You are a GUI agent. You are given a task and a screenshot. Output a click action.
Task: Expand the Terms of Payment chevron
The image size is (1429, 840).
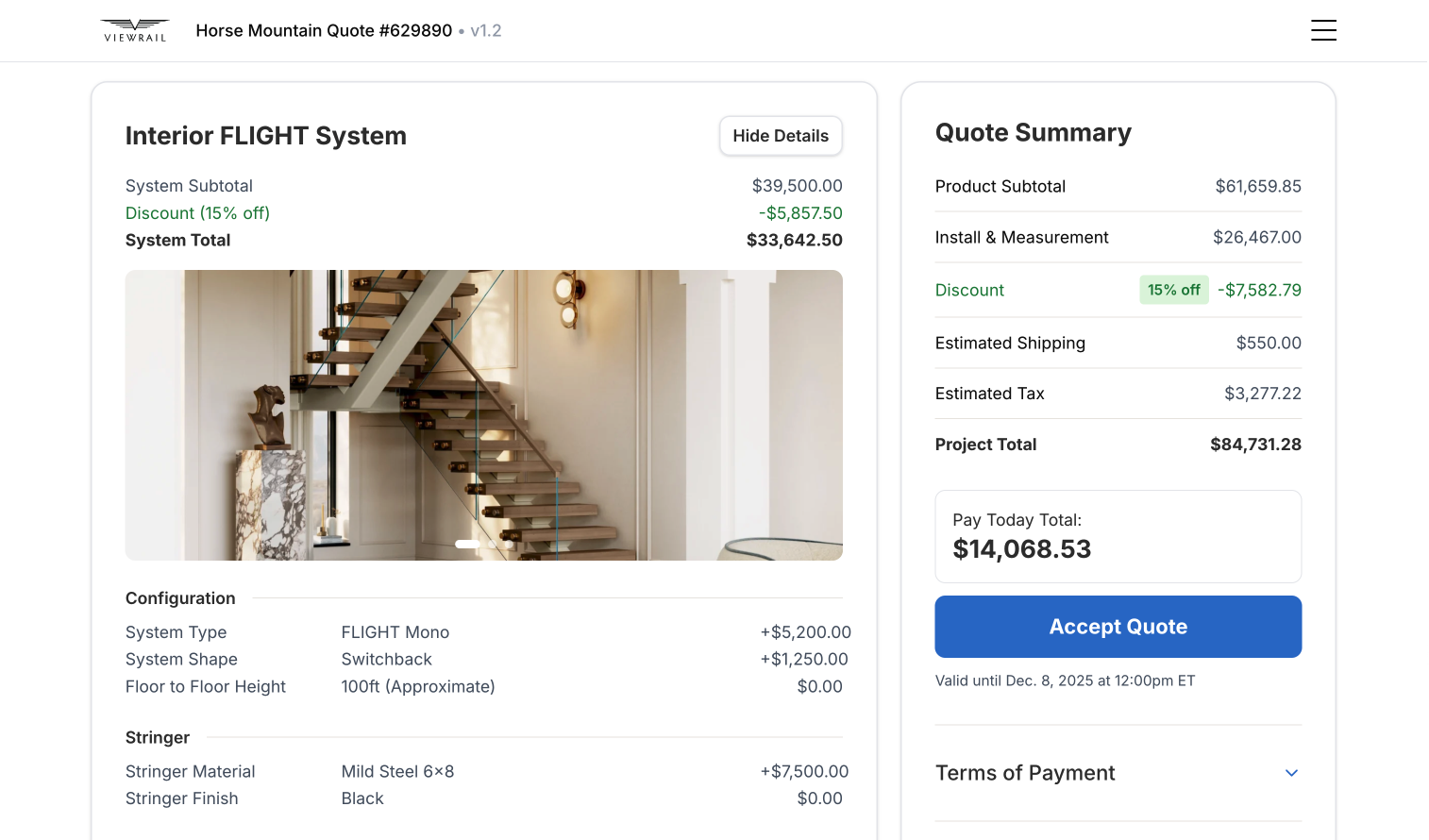tap(1291, 773)
